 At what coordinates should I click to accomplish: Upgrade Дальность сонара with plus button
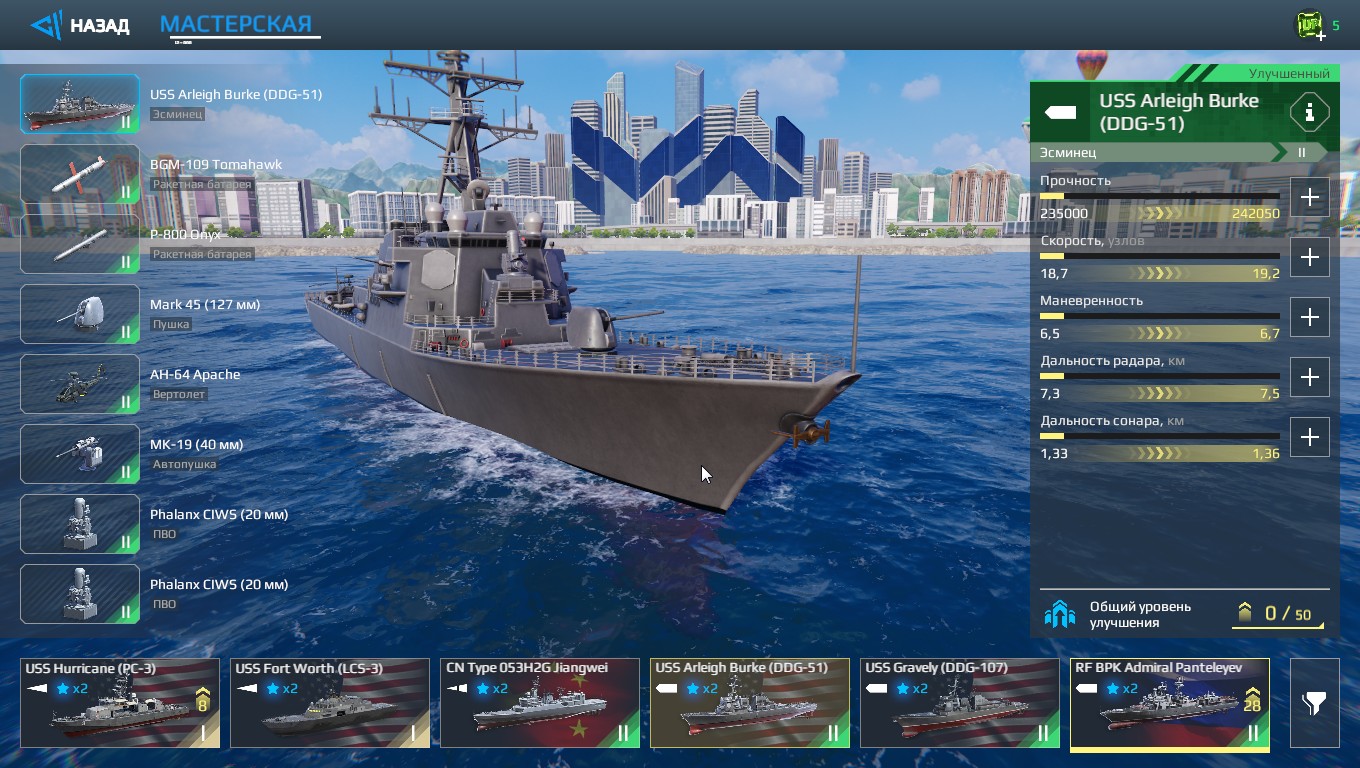(1309, 437)
